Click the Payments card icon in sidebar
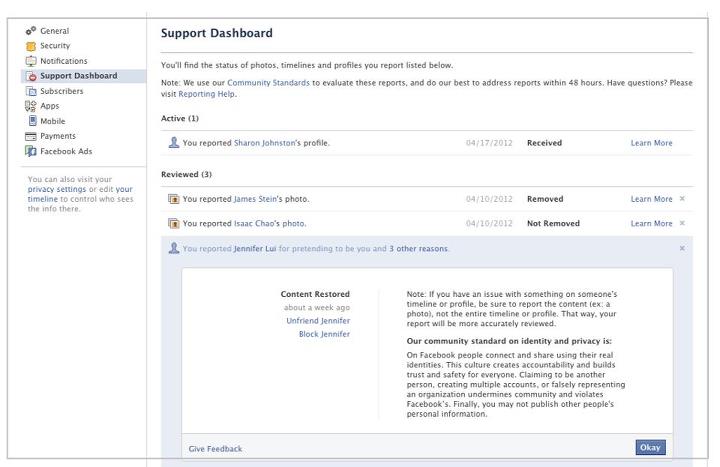The image size is (720, 467). pyautogui.click(x=30, y=136)
